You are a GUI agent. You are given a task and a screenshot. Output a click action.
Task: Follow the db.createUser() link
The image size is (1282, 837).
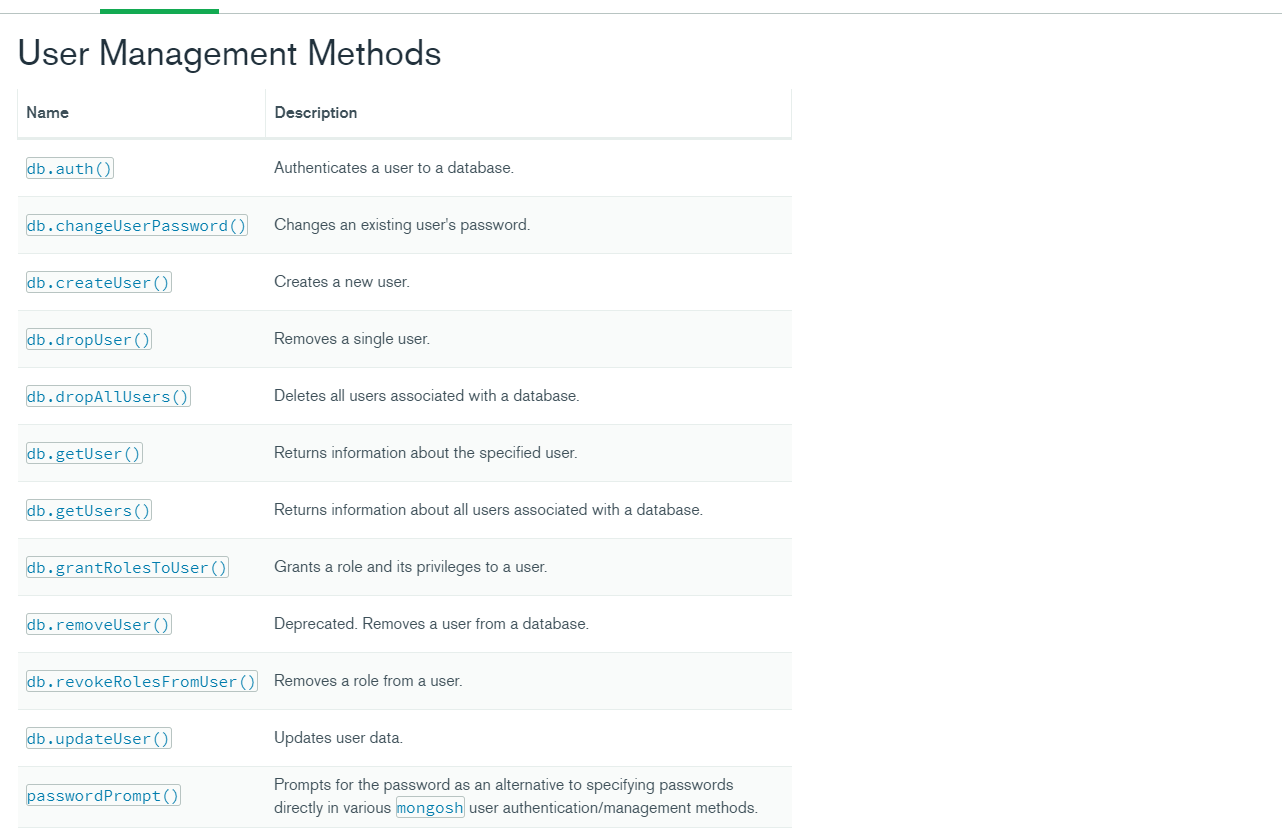(99, 283)
